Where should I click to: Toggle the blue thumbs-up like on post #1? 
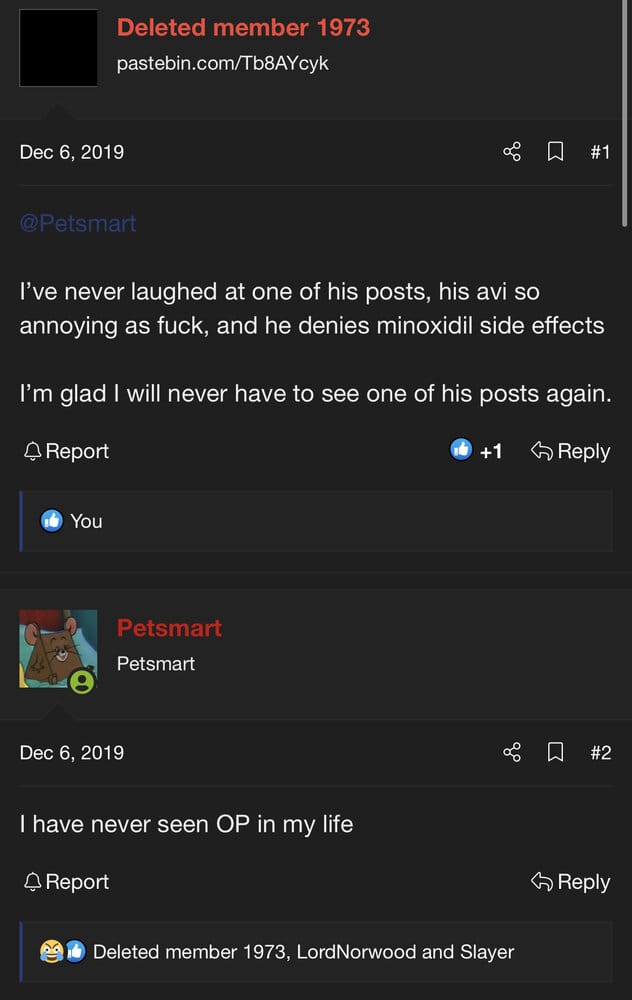[461, 450]
